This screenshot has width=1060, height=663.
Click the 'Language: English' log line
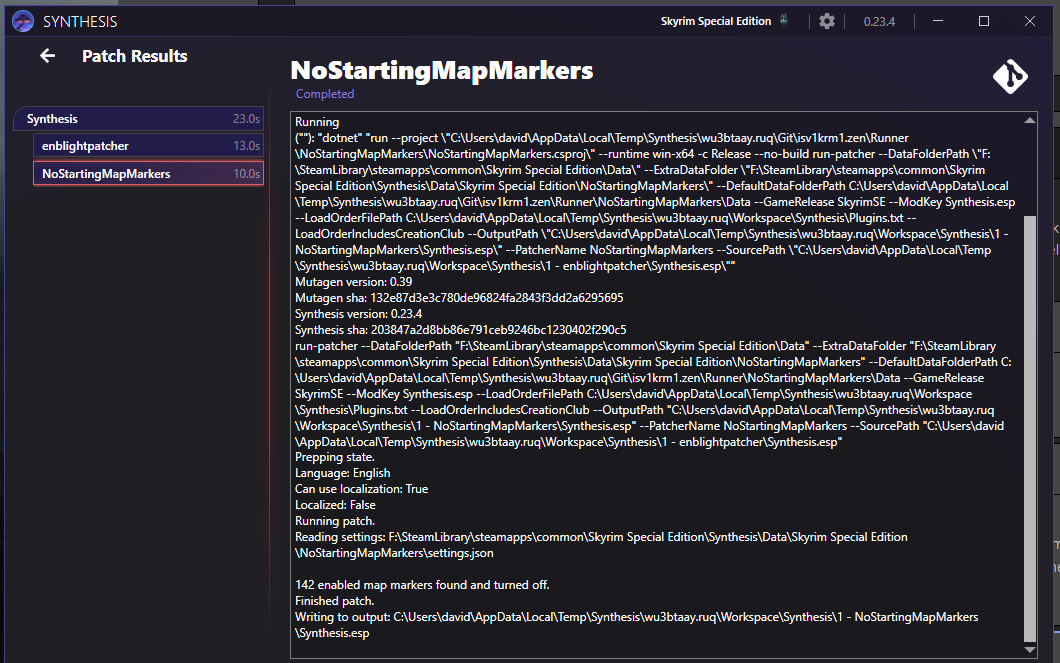point(342,473)
